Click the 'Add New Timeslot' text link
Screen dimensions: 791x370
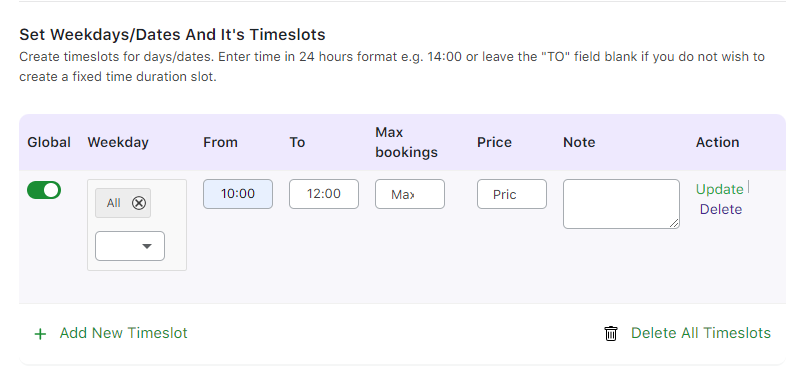(124, 333)
